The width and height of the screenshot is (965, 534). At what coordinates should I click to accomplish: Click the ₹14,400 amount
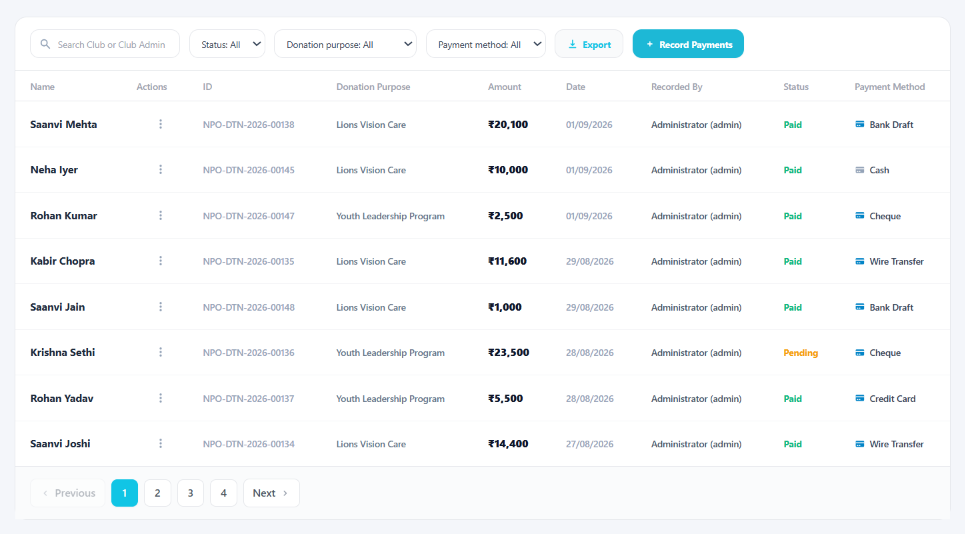[x=508, y=444]
